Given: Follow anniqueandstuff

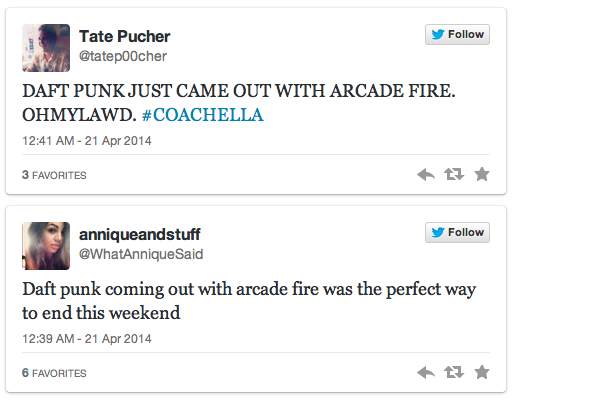Looking at the screenshot, I should [457, 233].
